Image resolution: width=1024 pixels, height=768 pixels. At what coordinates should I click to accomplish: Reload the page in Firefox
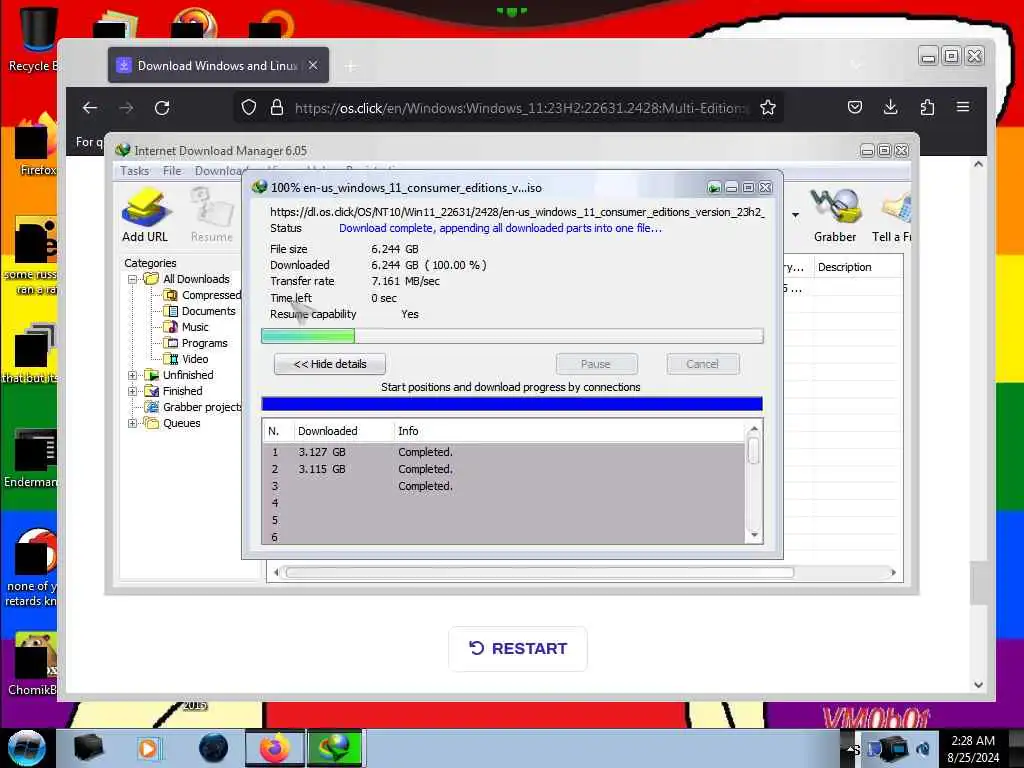tap(162, 108)
